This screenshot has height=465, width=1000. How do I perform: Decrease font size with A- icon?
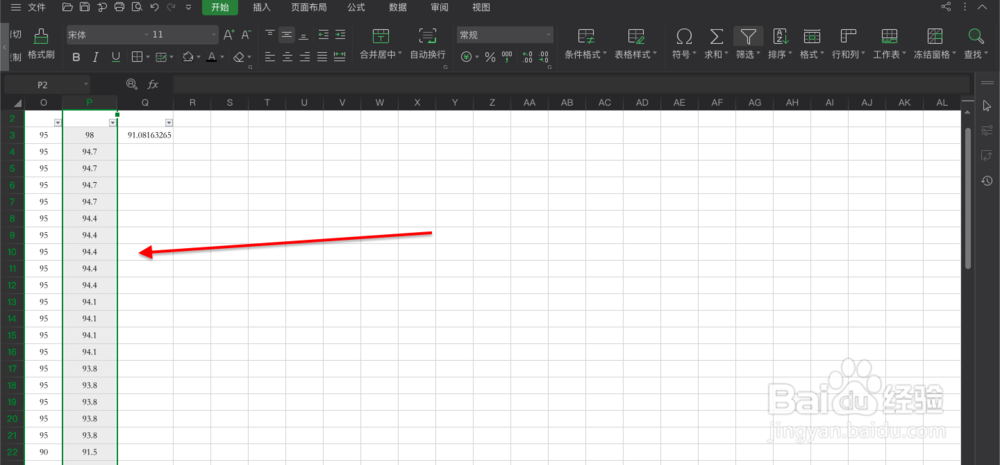coord(246,34)
